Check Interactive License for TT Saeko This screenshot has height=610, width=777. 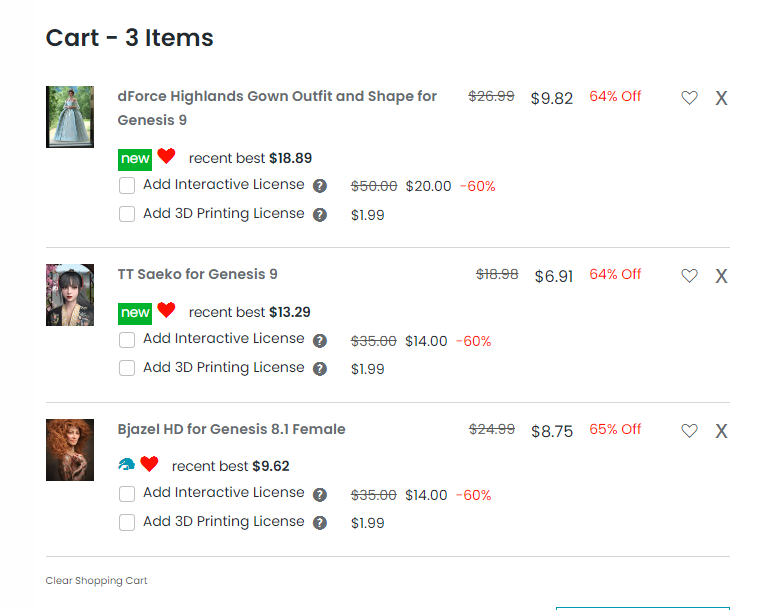click(127, 340)
